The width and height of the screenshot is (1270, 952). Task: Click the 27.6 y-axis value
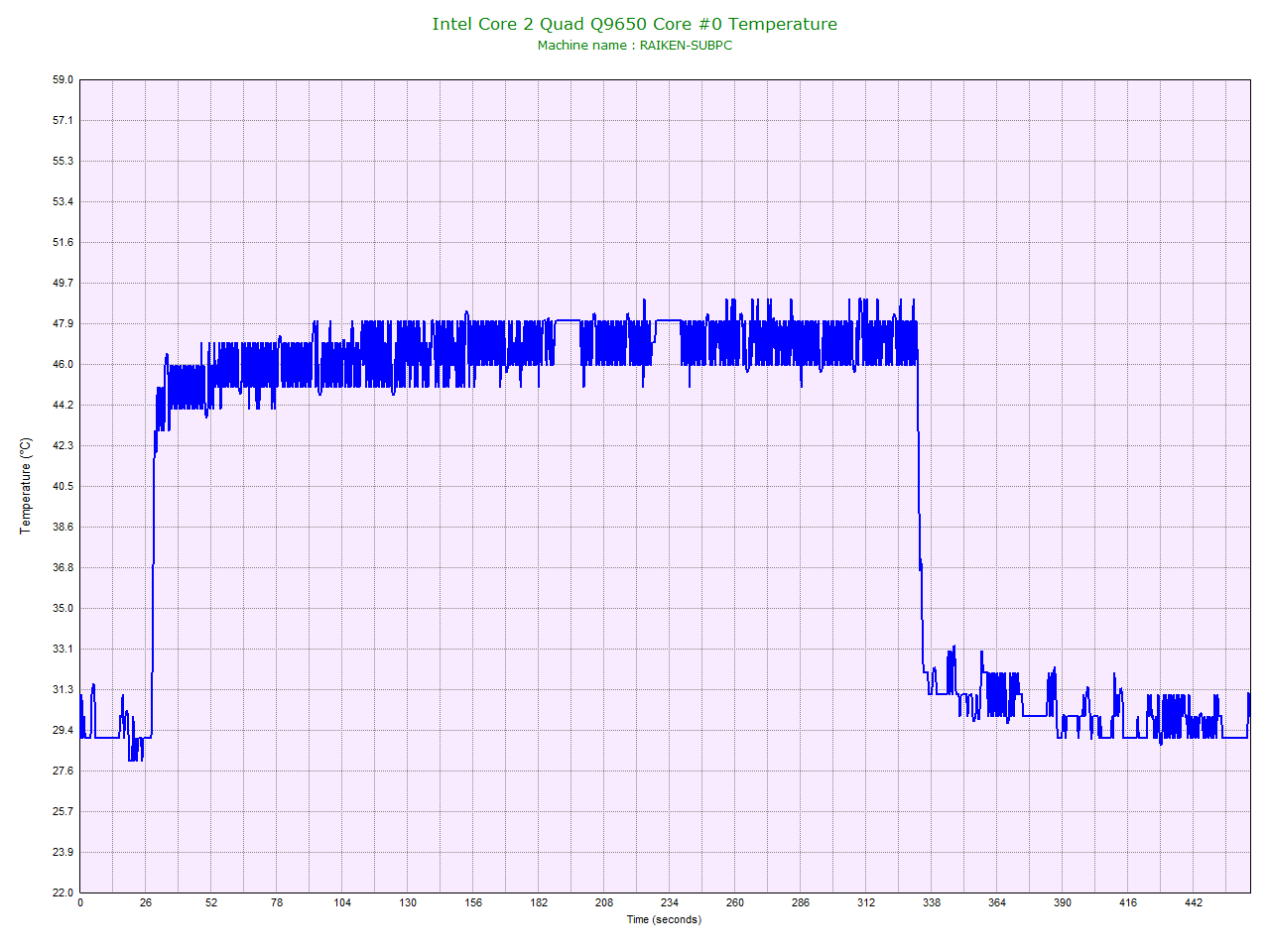pos(63,771)
